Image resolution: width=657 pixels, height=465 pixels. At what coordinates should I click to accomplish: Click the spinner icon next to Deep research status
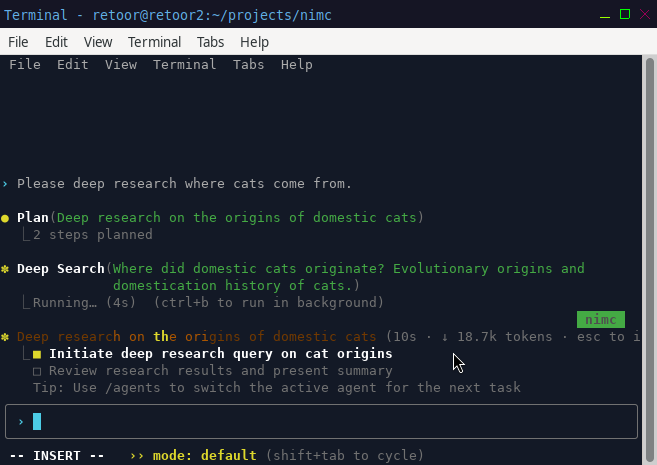5,337
